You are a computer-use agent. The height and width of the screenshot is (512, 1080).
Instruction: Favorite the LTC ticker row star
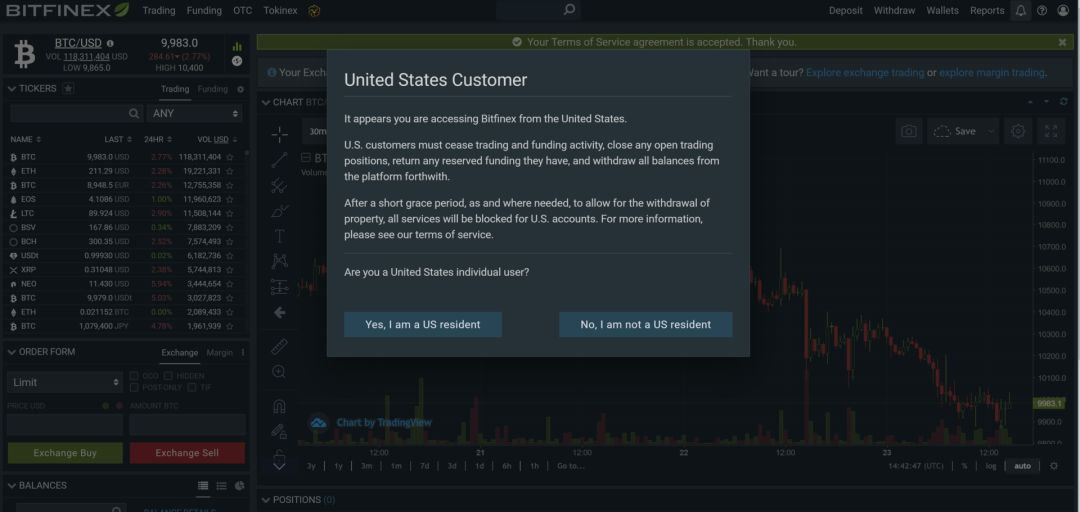pyautogui.click(x=229, y=214)
